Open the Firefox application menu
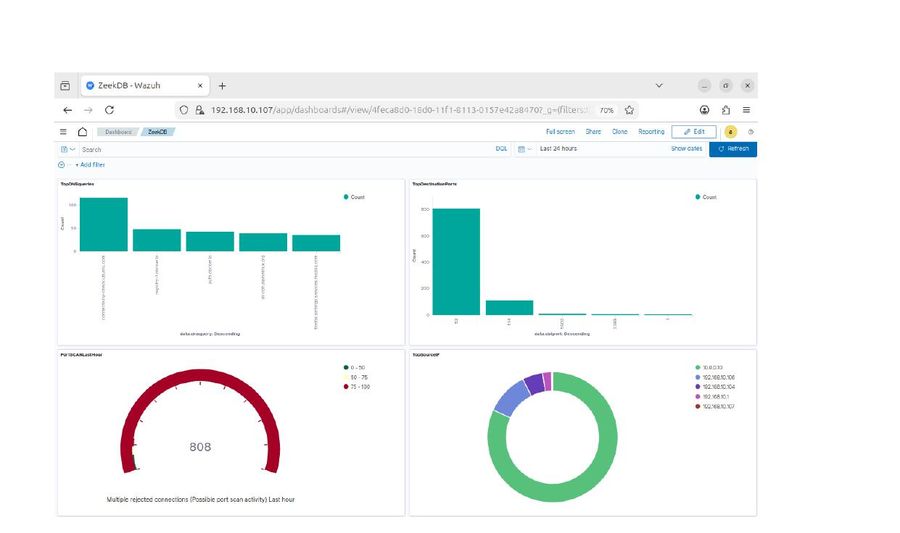Viewport: 900px width, 533px height. click(746, 110)
